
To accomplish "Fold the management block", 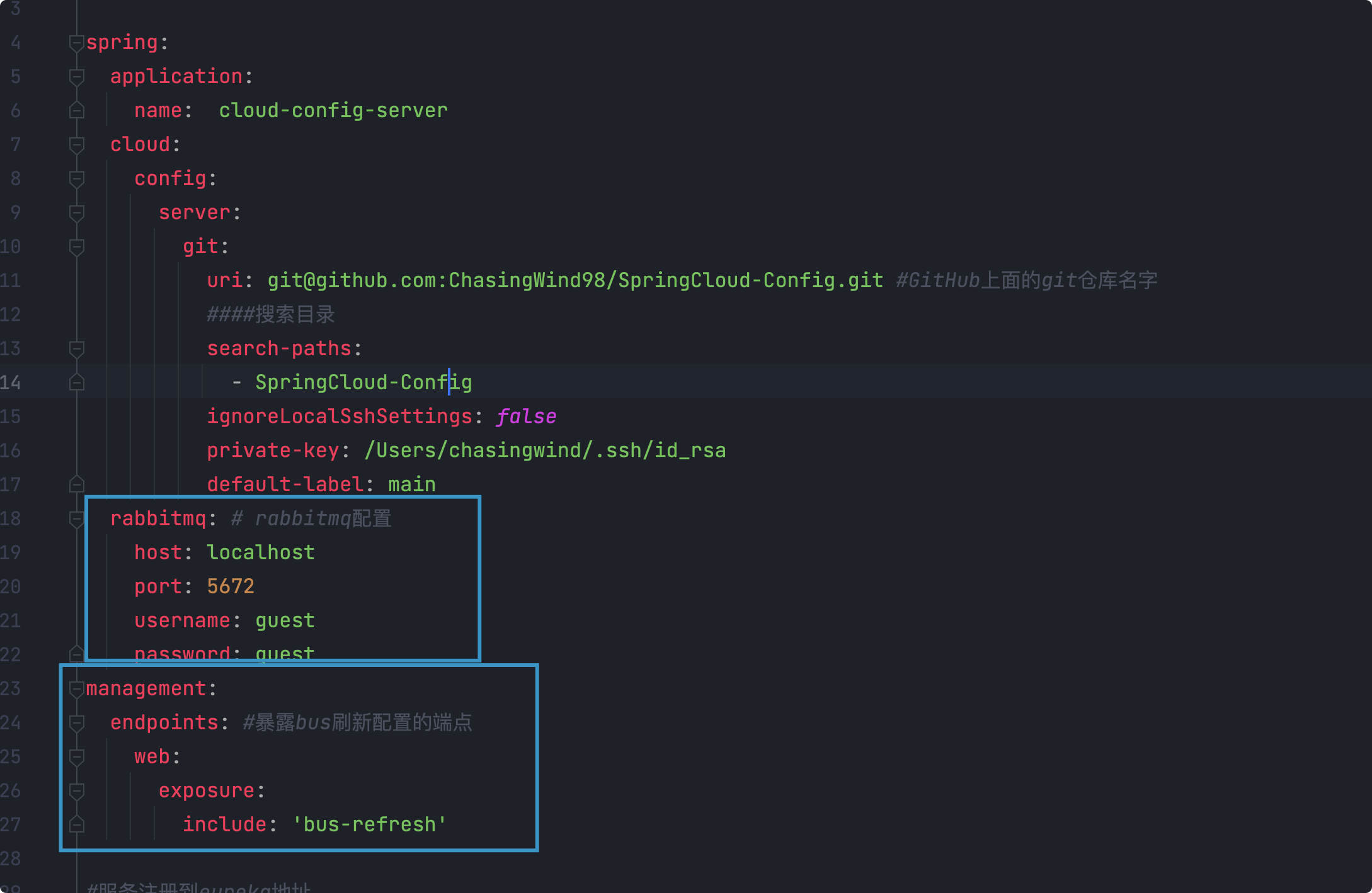I will tap(77, 689).
